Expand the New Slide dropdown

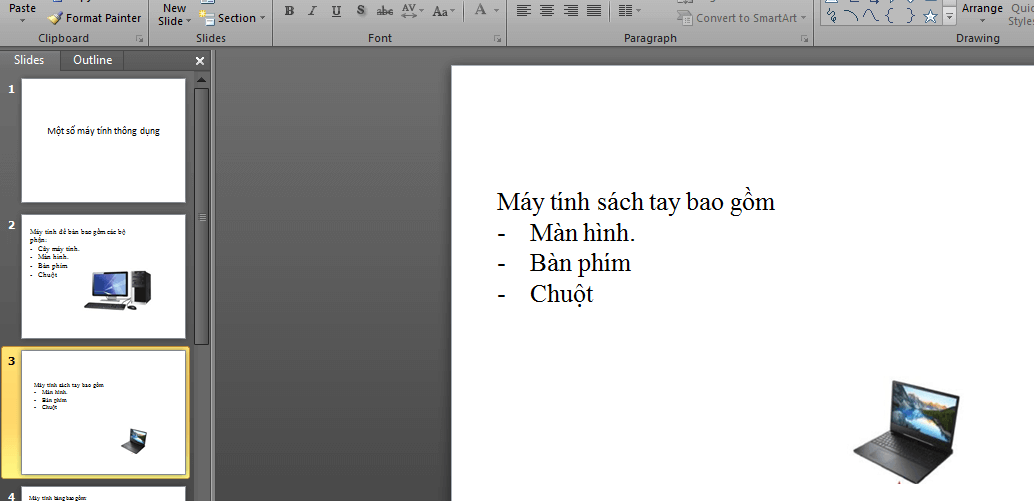174,21
